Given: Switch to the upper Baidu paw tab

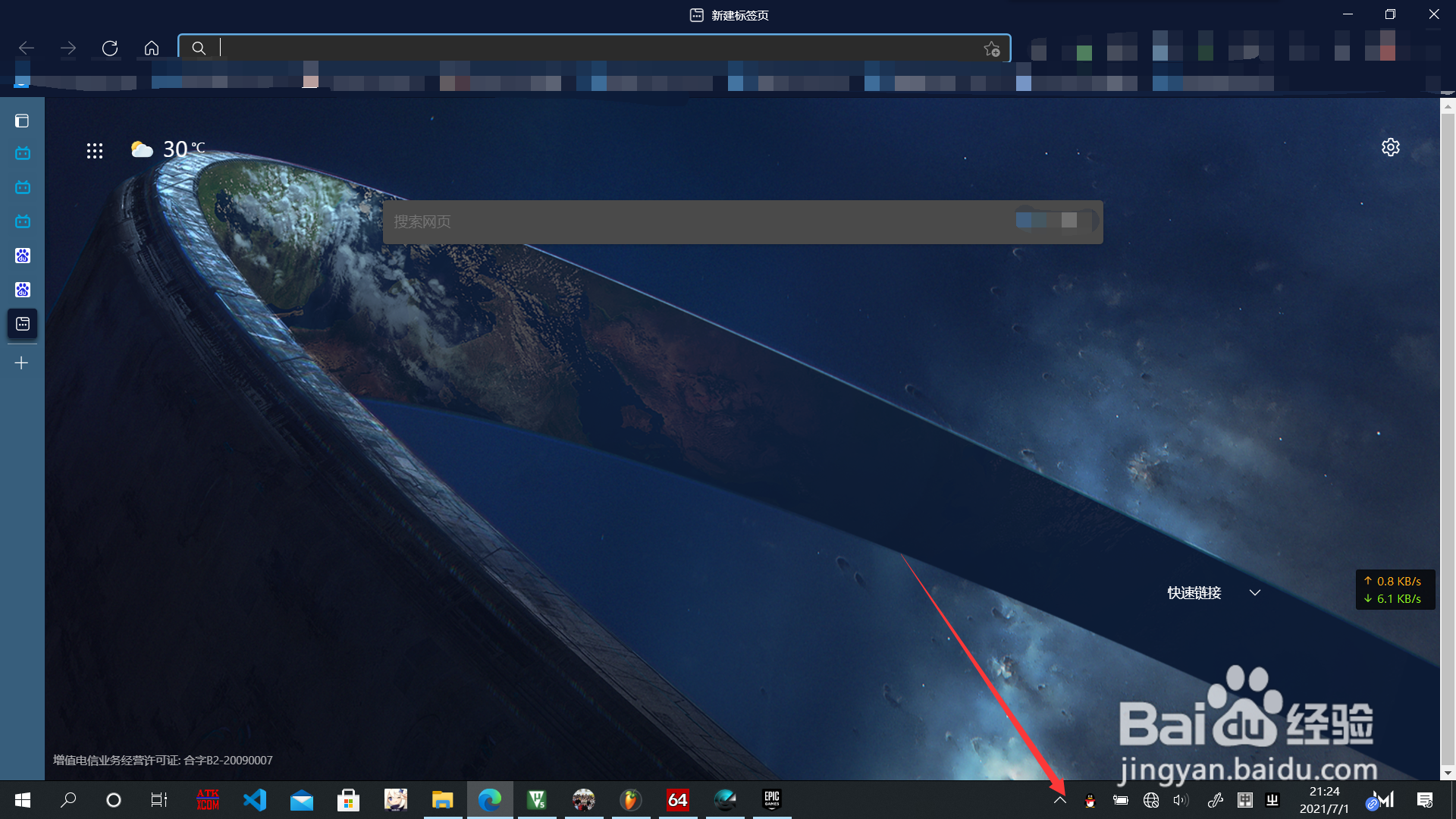Looking at the screenshot, I should click(23, 256).
